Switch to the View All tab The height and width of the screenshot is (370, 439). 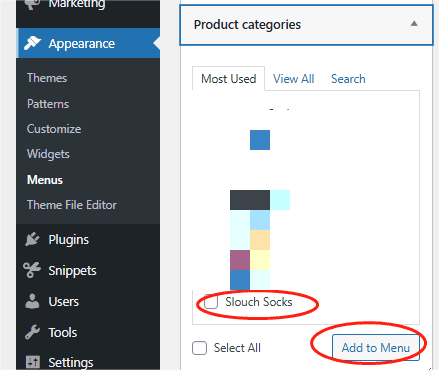coord(294,79)
